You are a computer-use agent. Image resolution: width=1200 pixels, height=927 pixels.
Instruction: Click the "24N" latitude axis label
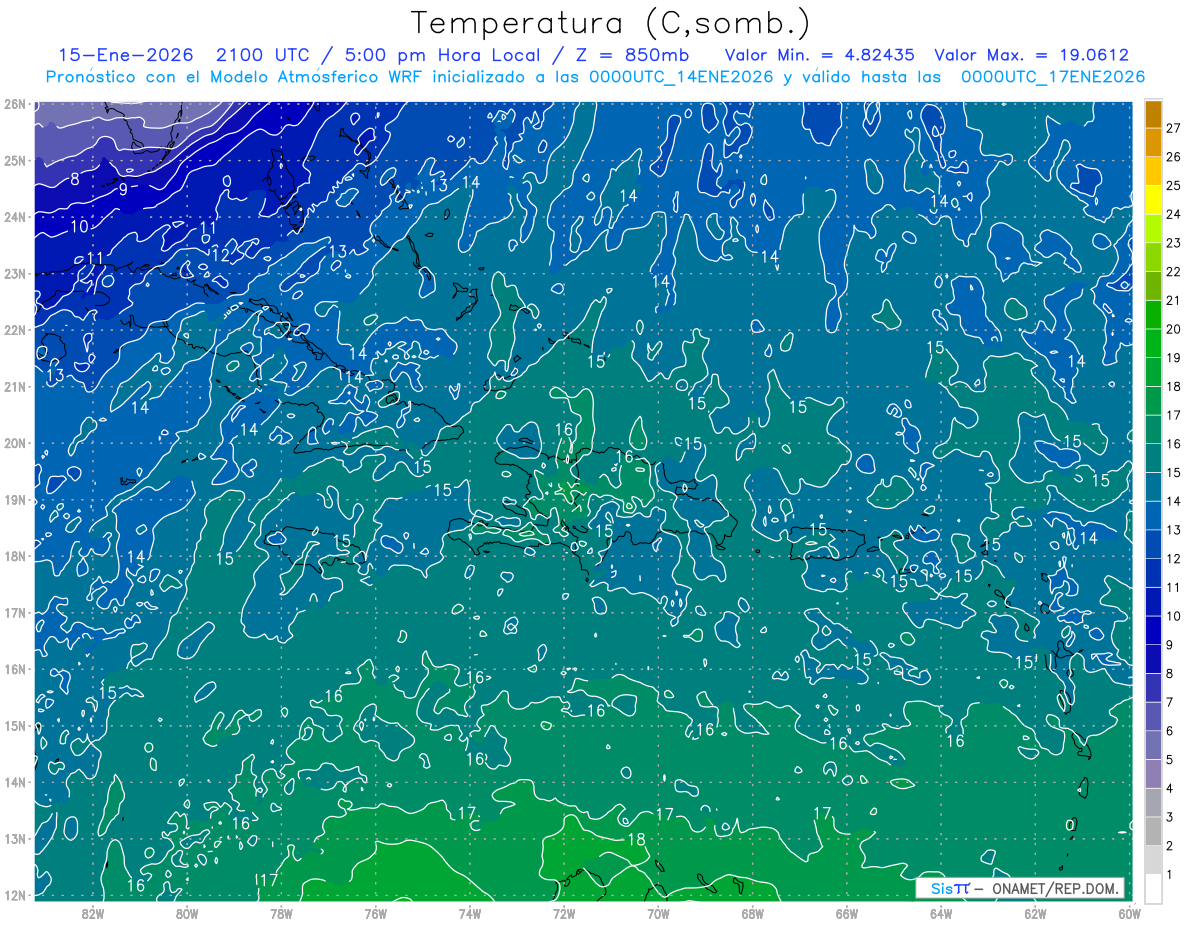[x=15, y=217]
